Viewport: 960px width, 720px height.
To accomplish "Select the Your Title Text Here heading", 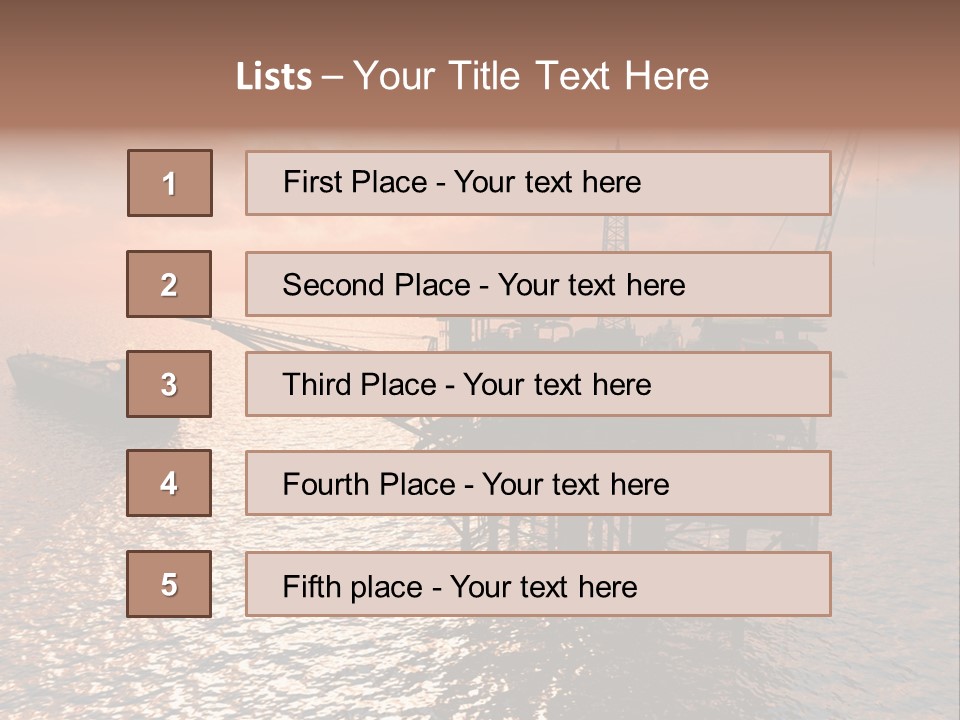I will (x=531, y=77).
